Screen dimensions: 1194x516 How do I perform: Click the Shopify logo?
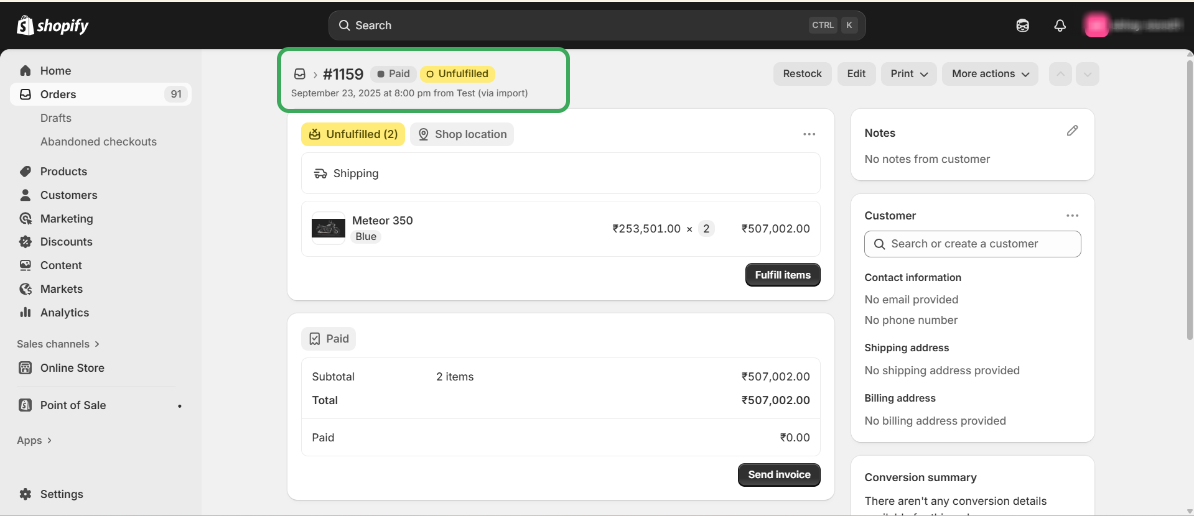click(53, 26)
